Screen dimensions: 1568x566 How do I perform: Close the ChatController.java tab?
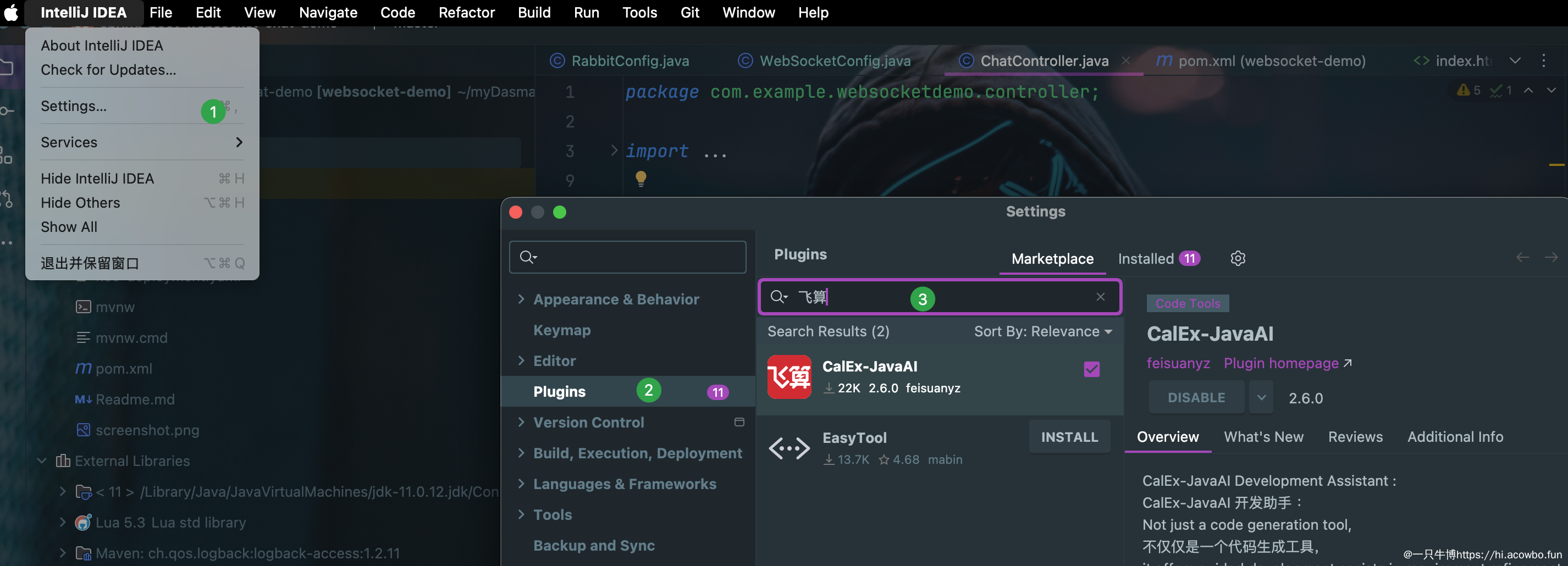pyautogui.click(x=1125, y=60)
